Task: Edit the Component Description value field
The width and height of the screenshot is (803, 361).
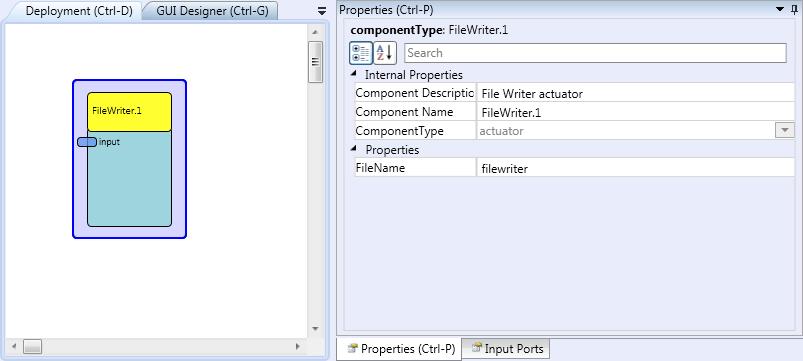Action: pyautogui.click(x=636, y=94)
